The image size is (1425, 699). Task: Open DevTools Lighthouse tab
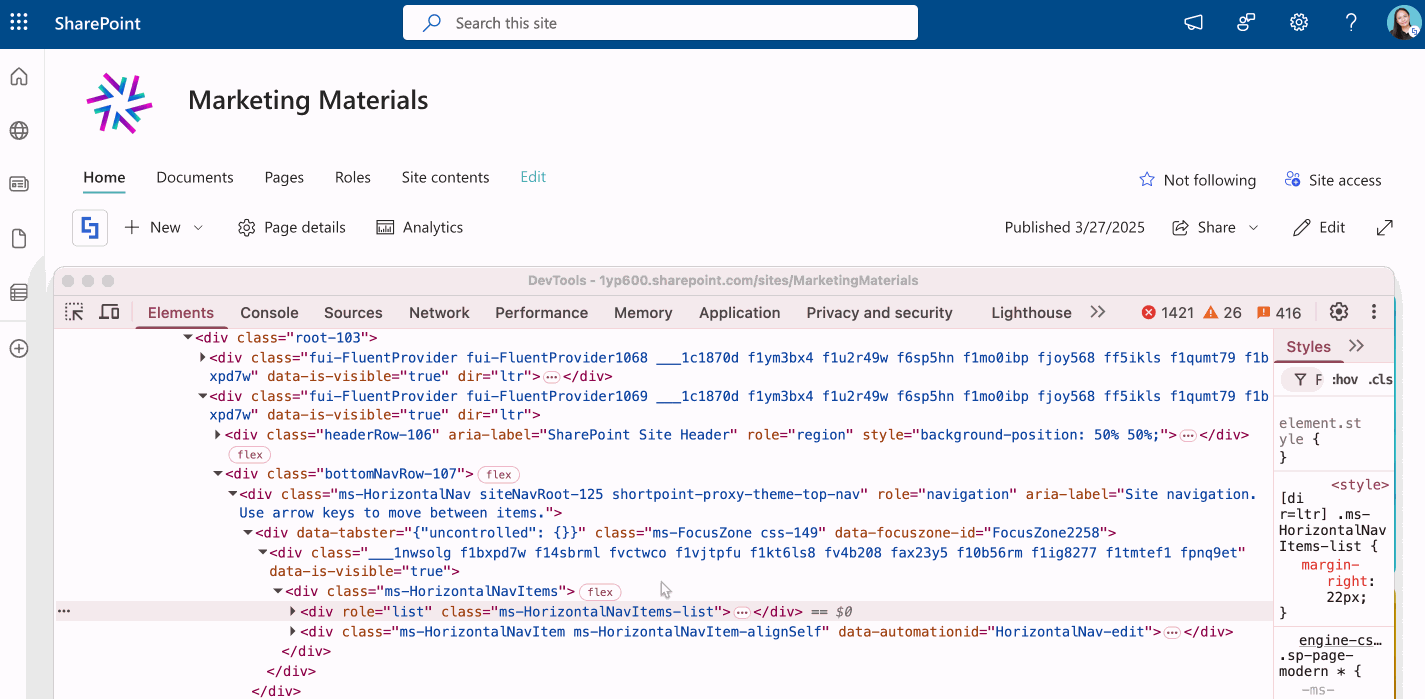(1031, 313)
